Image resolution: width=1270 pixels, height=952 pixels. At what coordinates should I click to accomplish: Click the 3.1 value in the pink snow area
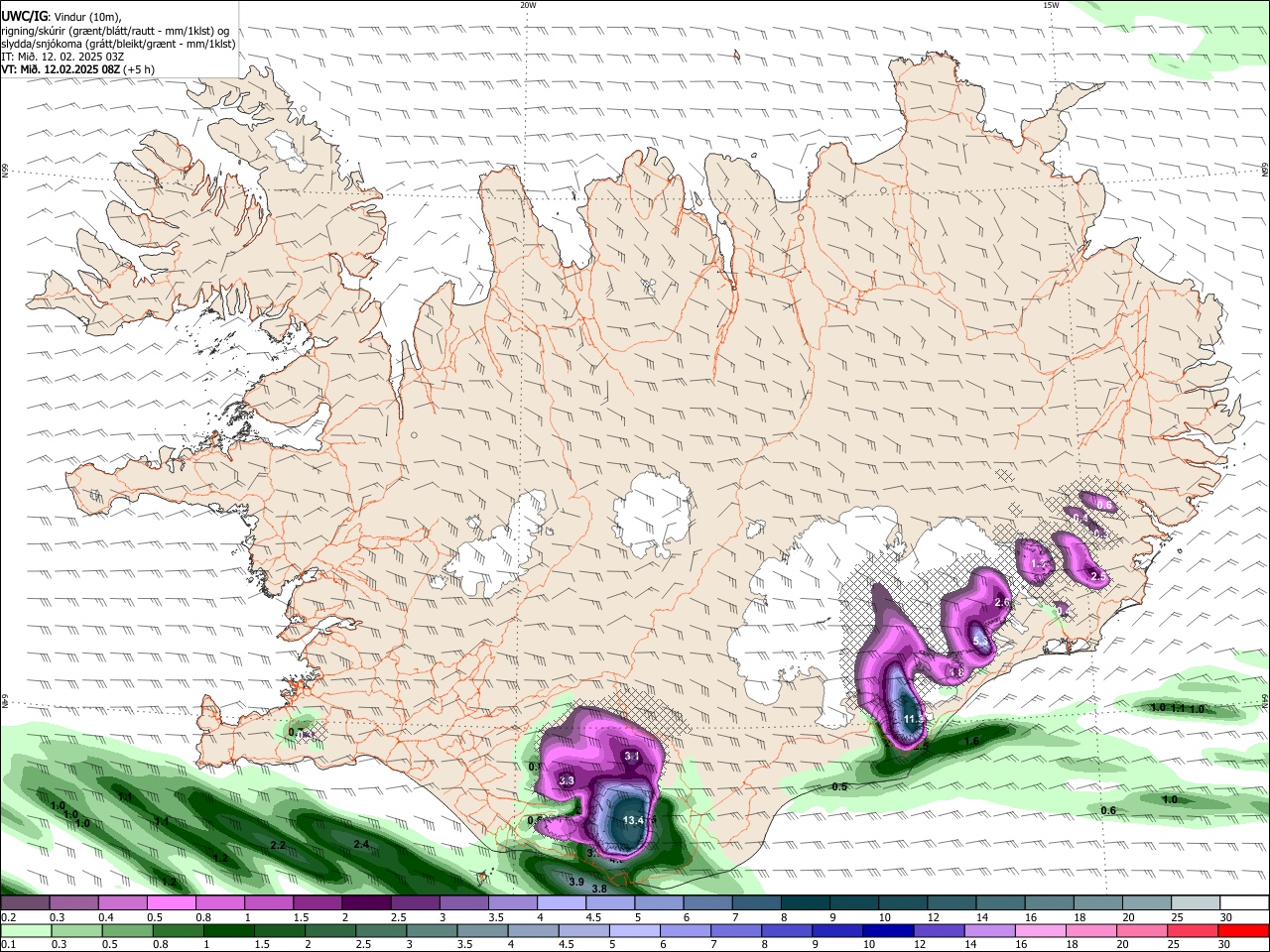pyautogui.click(x=632, y=756)
